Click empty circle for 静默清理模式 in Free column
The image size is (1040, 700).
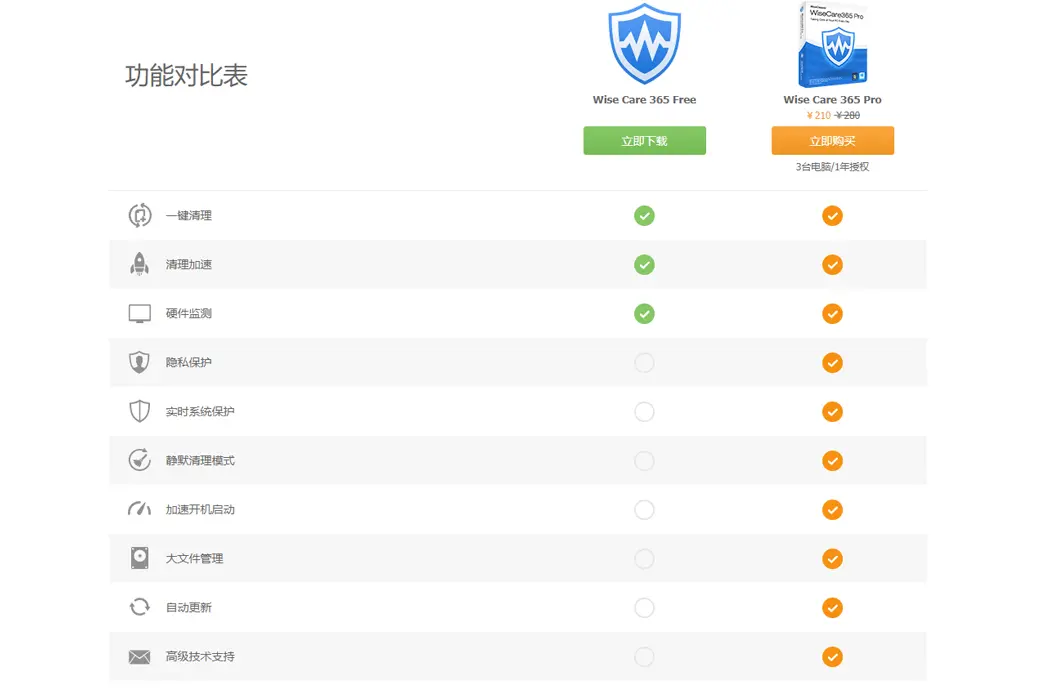[x=644, y=460]
